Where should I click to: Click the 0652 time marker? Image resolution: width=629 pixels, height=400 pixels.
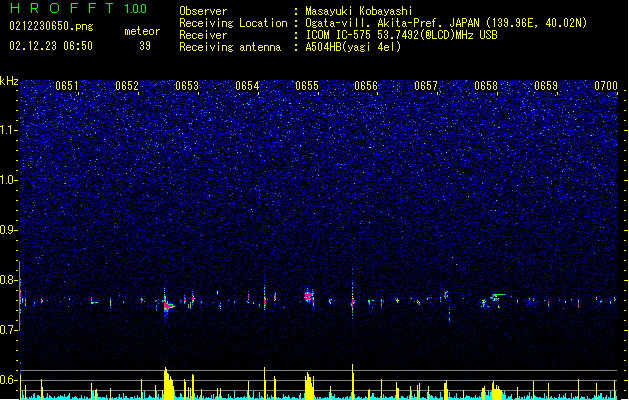[x=127, y=86]
